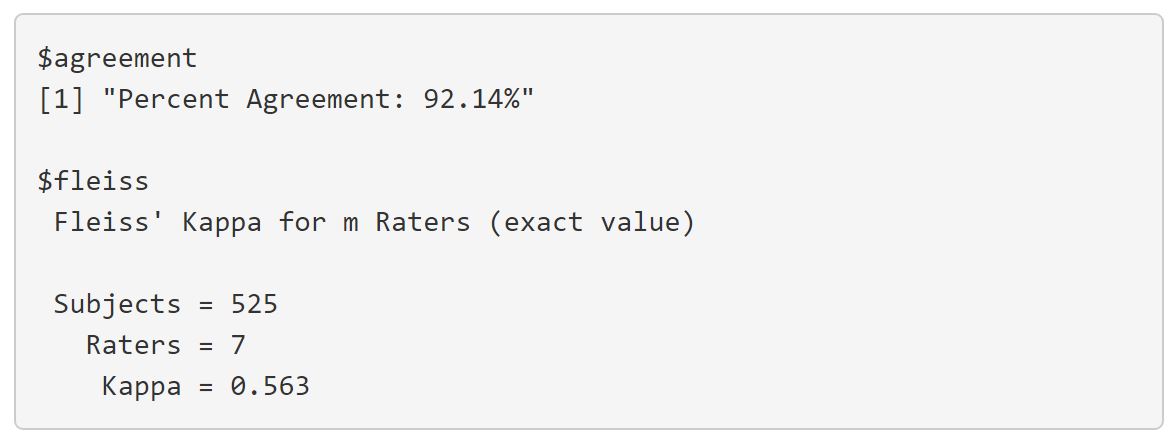Screen dimensions: 1171x441
Task: Select the raters count 7
Action: pos(238,345)
